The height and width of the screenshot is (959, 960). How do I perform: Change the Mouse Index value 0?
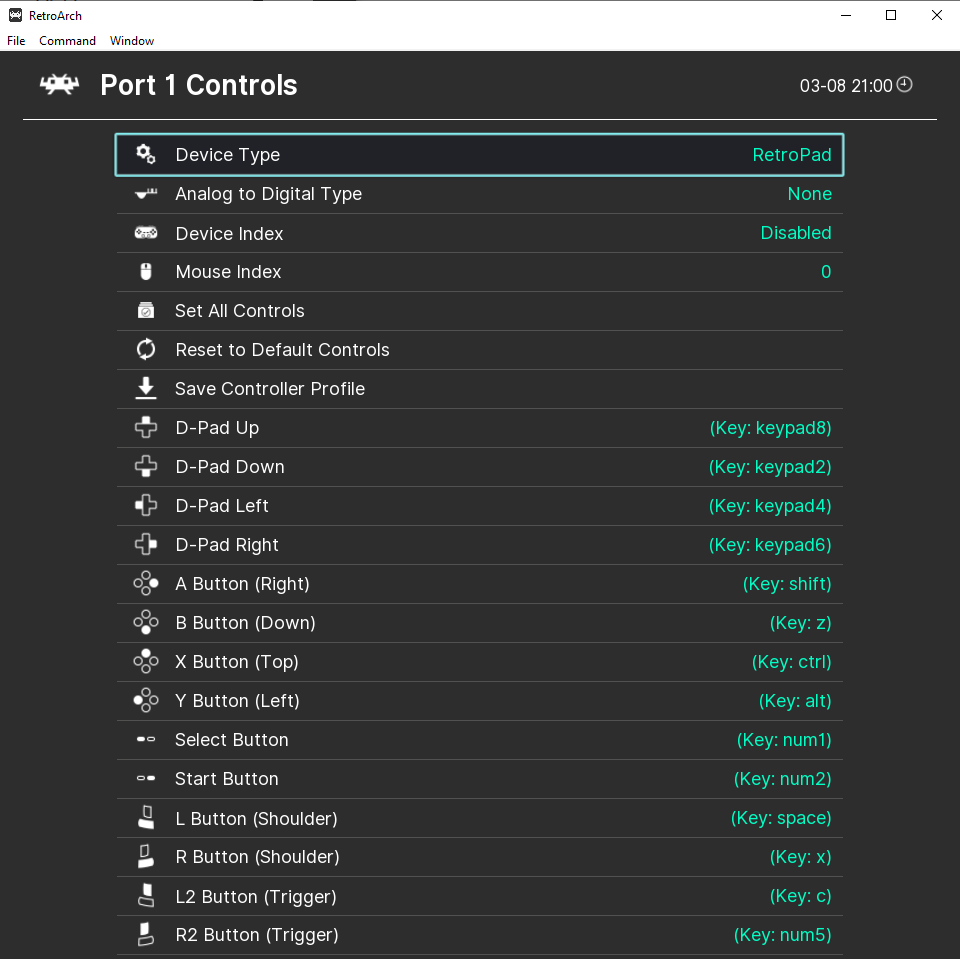click(826, 271)
